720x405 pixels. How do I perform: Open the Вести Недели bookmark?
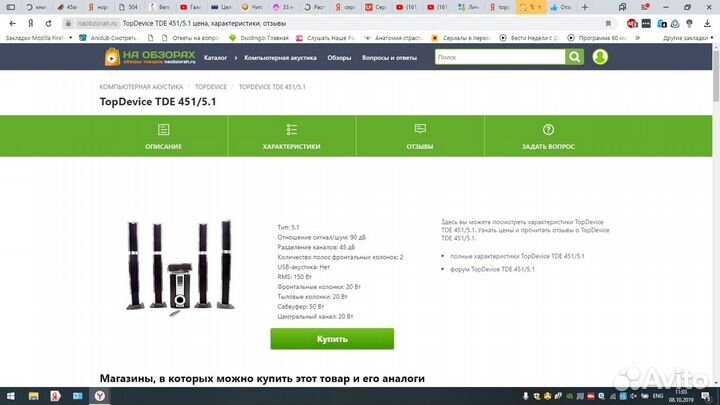[x=529, y=38]
